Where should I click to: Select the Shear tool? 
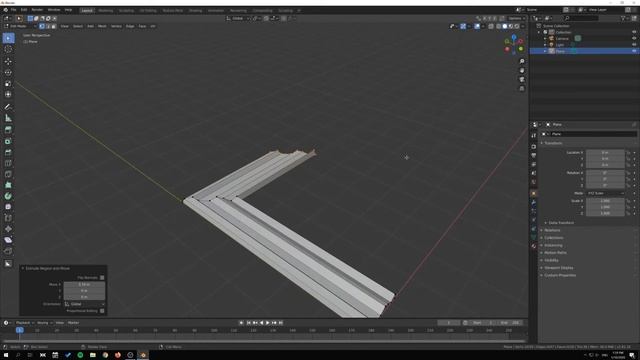[x=8, y=240]
